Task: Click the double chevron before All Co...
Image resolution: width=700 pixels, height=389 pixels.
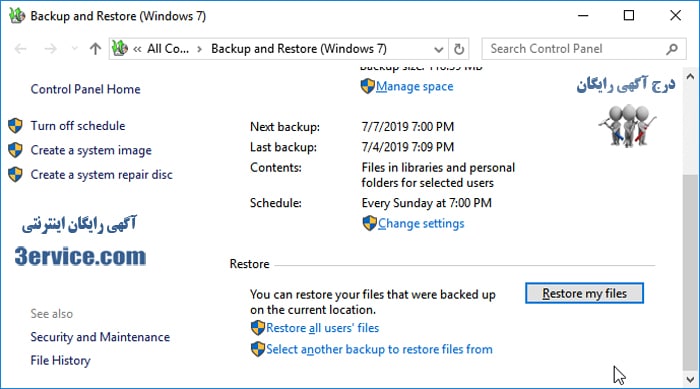Action: (137, 49)
